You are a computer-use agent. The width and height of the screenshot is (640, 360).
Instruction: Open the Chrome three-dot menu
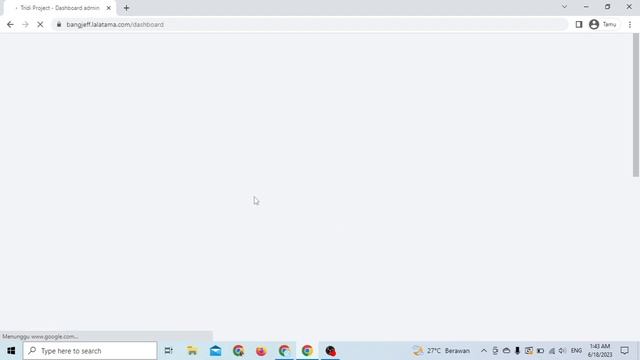pyautogui.click(x=630, y=24)
